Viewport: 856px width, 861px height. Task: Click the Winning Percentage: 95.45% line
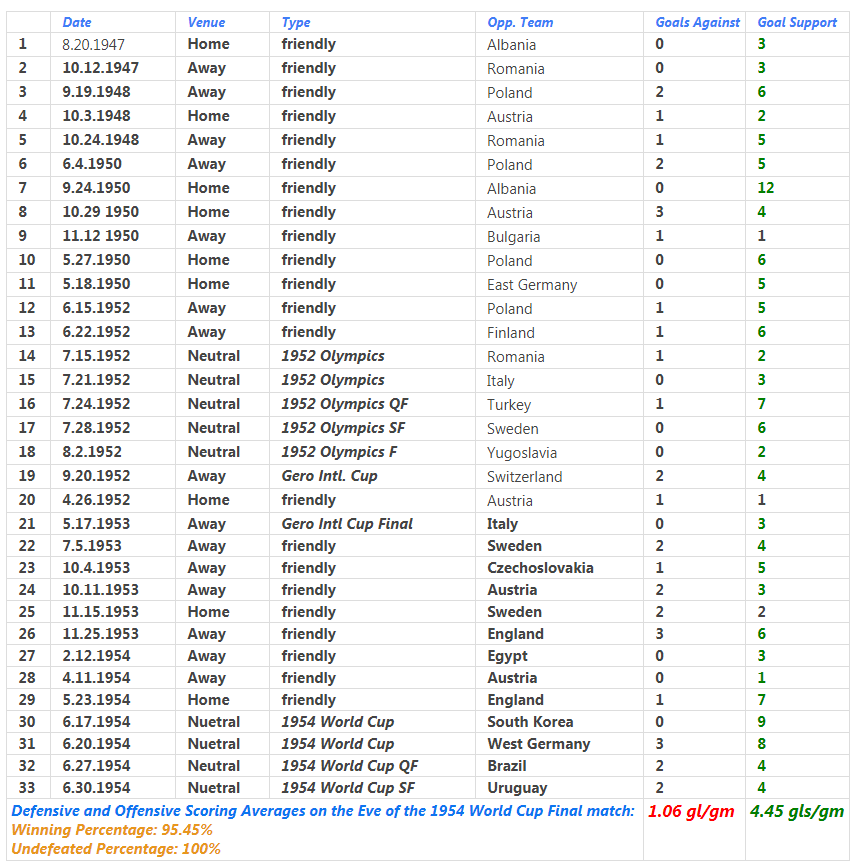pos(112,830)
